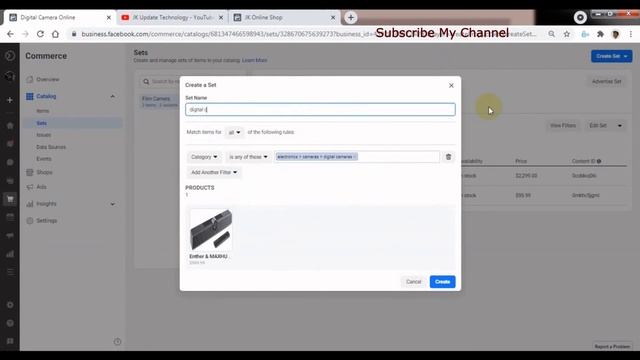The height and width of the screenshot is (360, 640).
Task: Click the home icon in left rail
Action: (x=10, y=126)
